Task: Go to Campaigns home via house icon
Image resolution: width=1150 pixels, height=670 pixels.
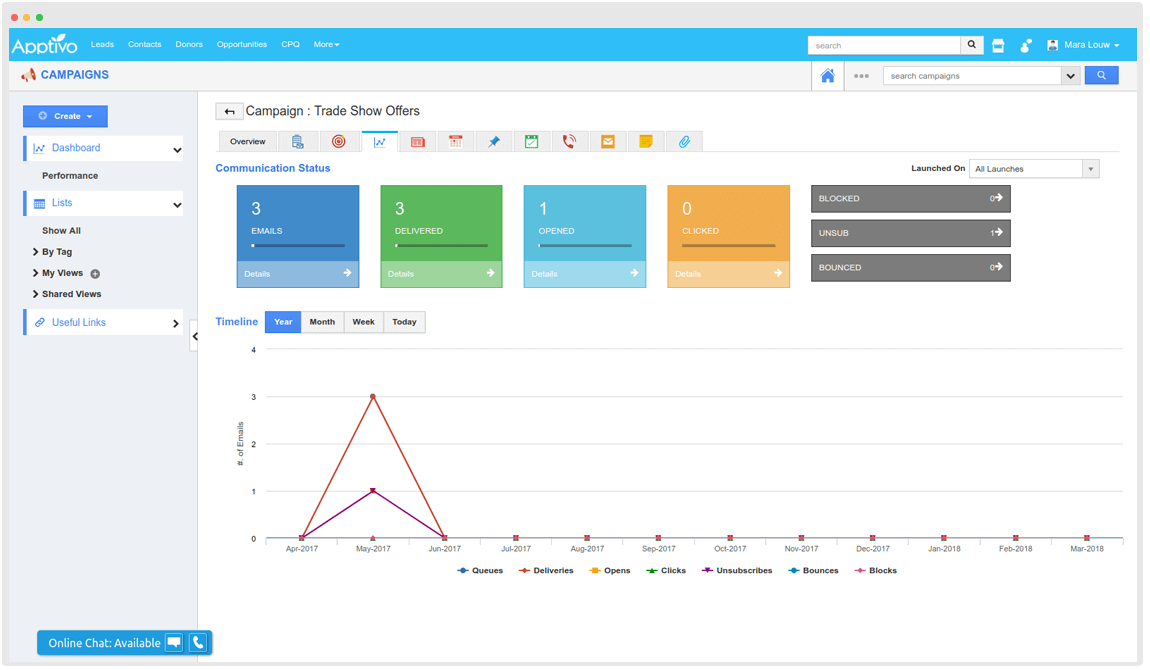Action: (x=827, y=76)
